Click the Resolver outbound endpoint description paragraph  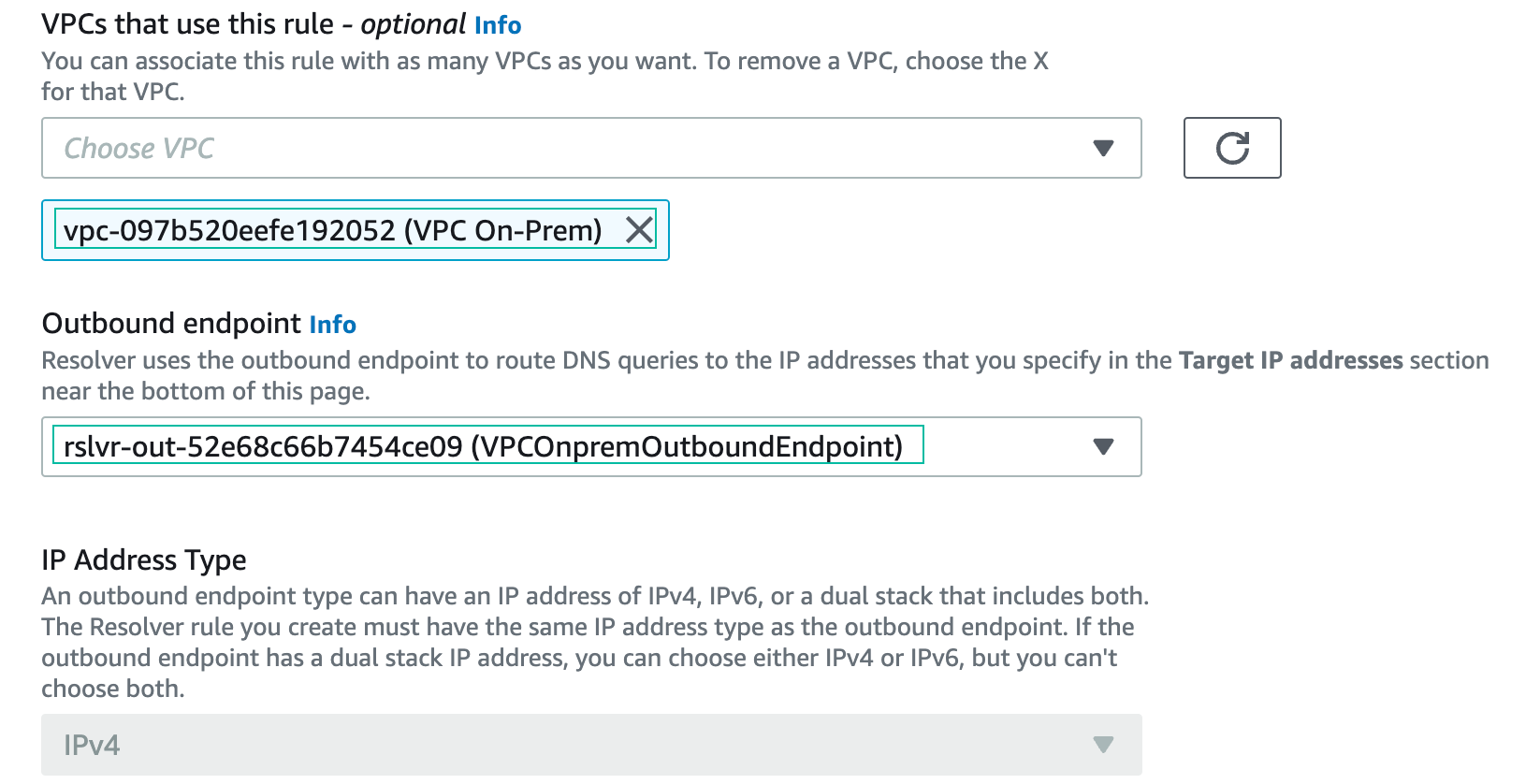(x=599, y=361)
